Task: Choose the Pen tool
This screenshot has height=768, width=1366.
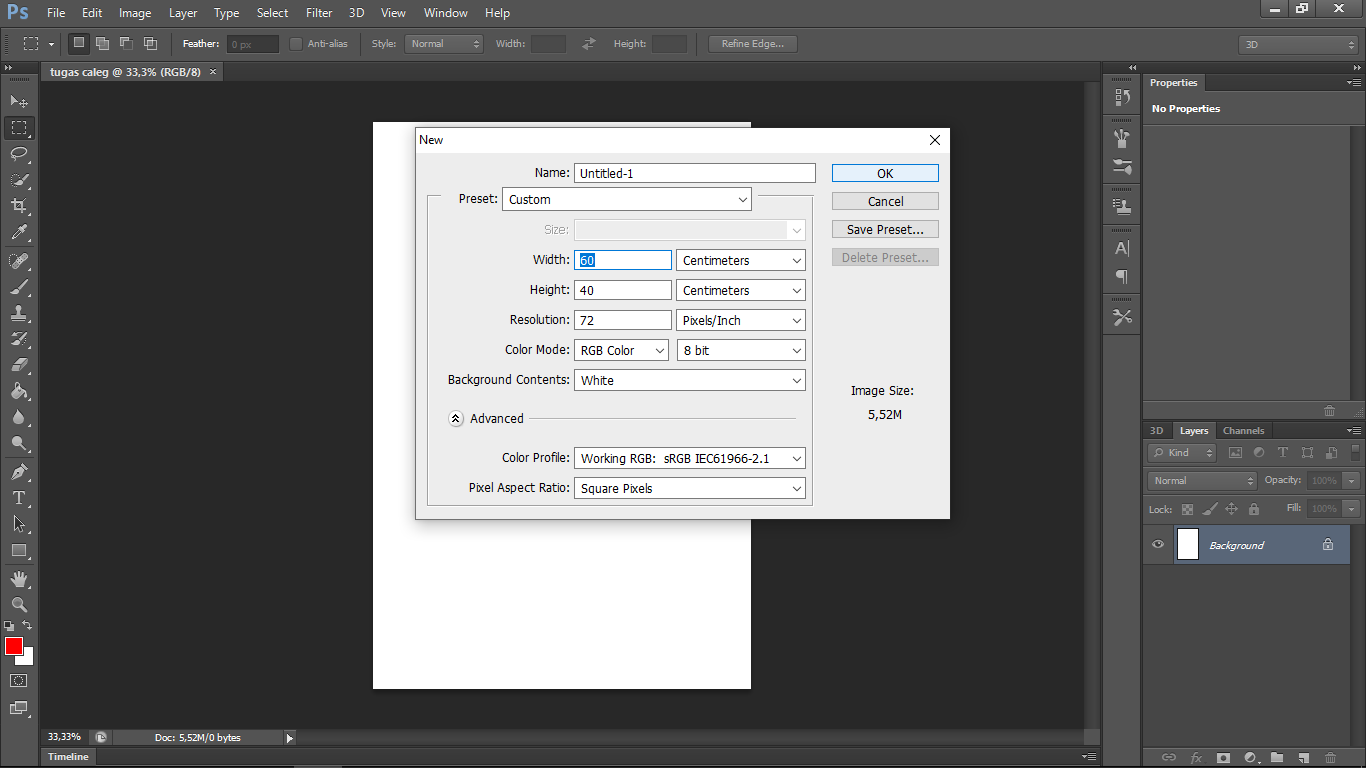Action: tap(19, 471)
